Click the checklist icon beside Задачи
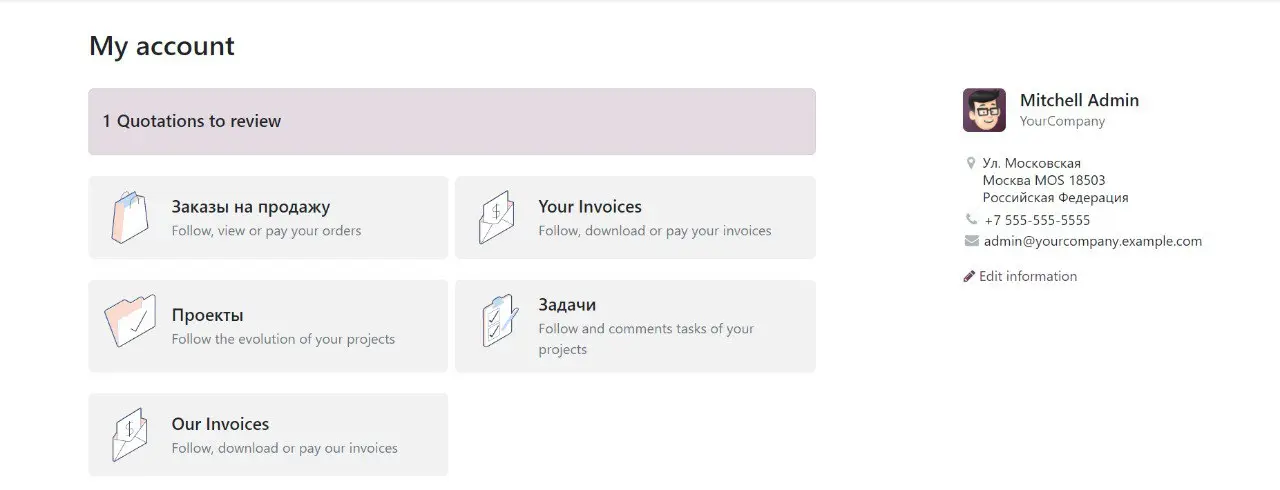1280x490 pixels. pyautogui.click(x=499, y=320)
